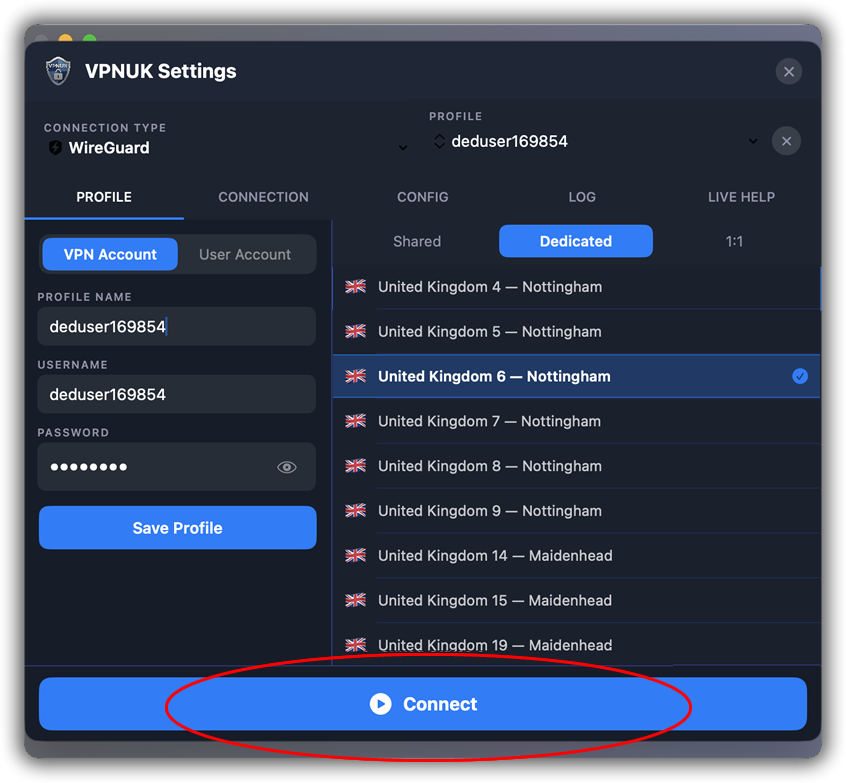Click the green maximize window button

pyautogui.click(x=90, y=38)
